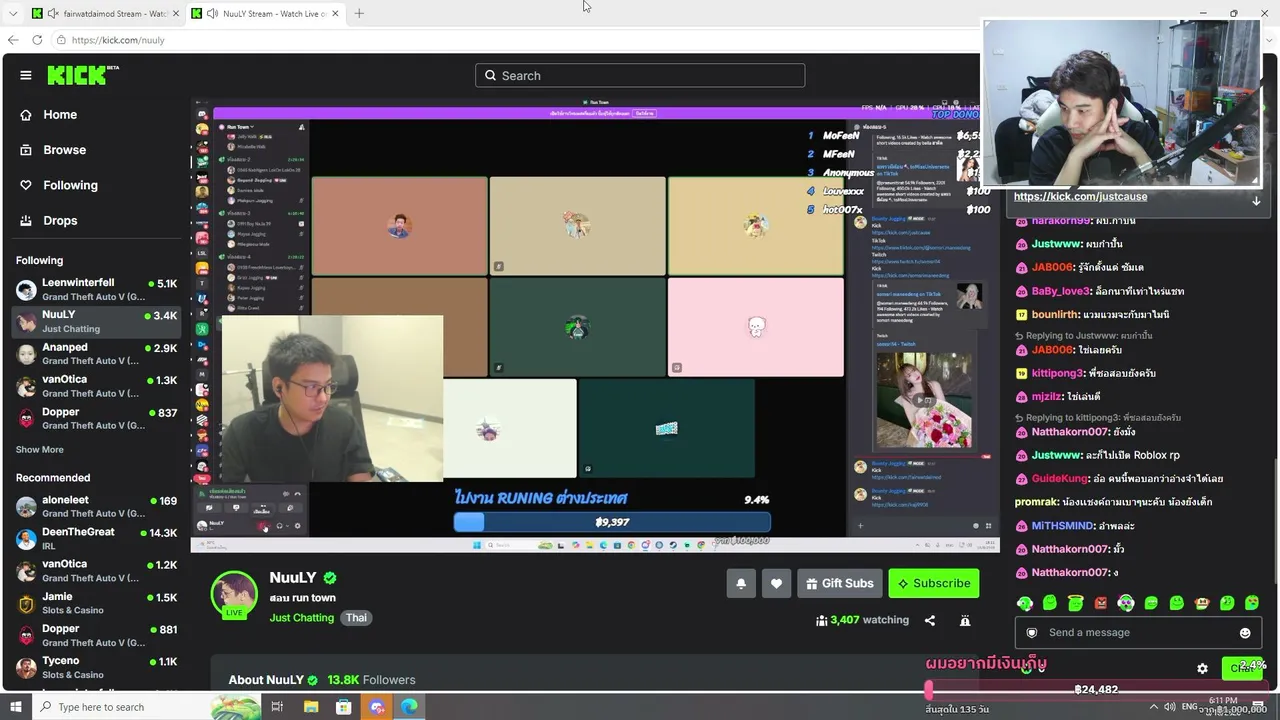Open Task View on the taskbar
Viewport: 1280px width, 720px height.
pyautogui.click(x=277, y=707)
